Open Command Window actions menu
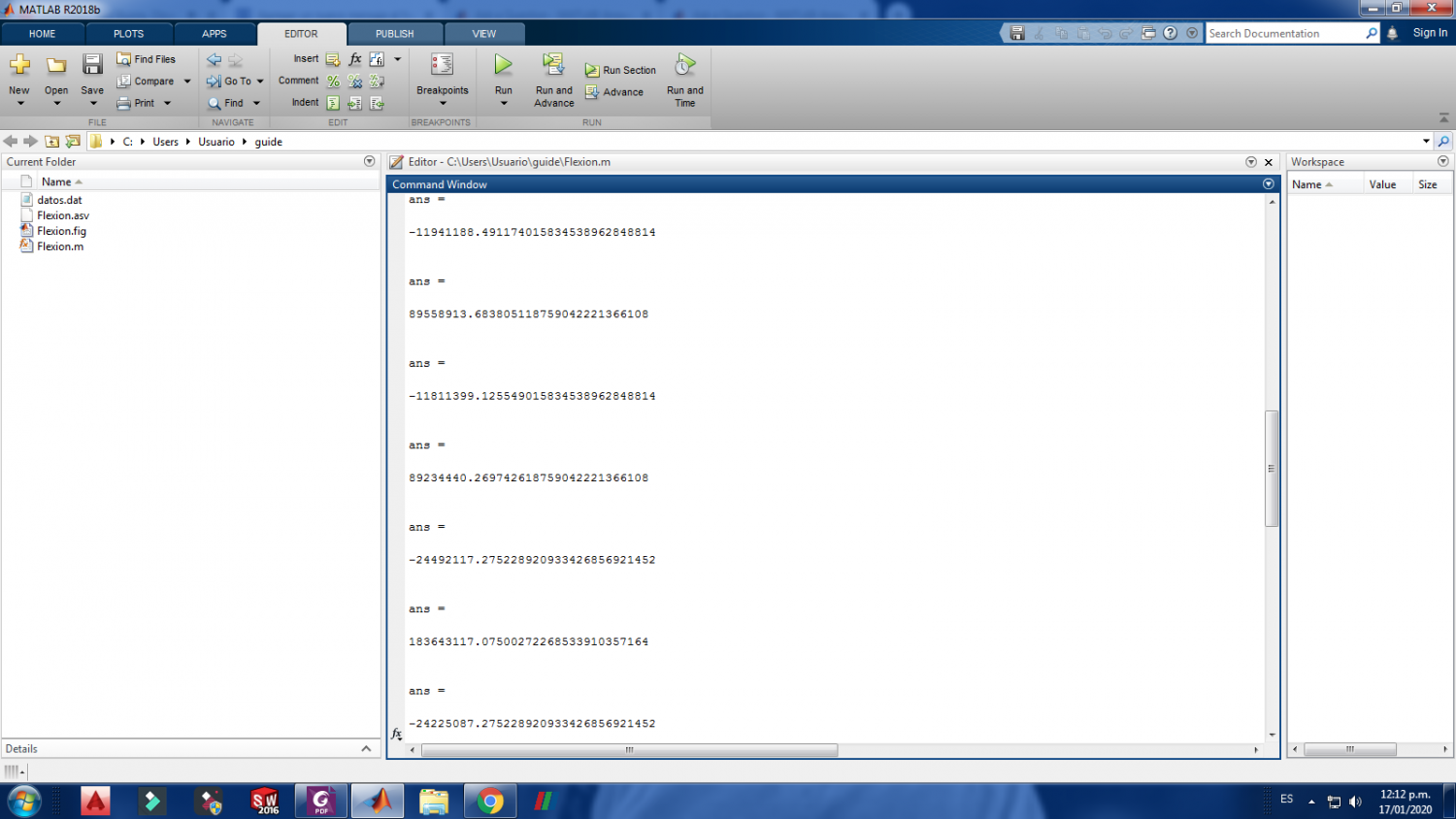 pos(1268,184)
